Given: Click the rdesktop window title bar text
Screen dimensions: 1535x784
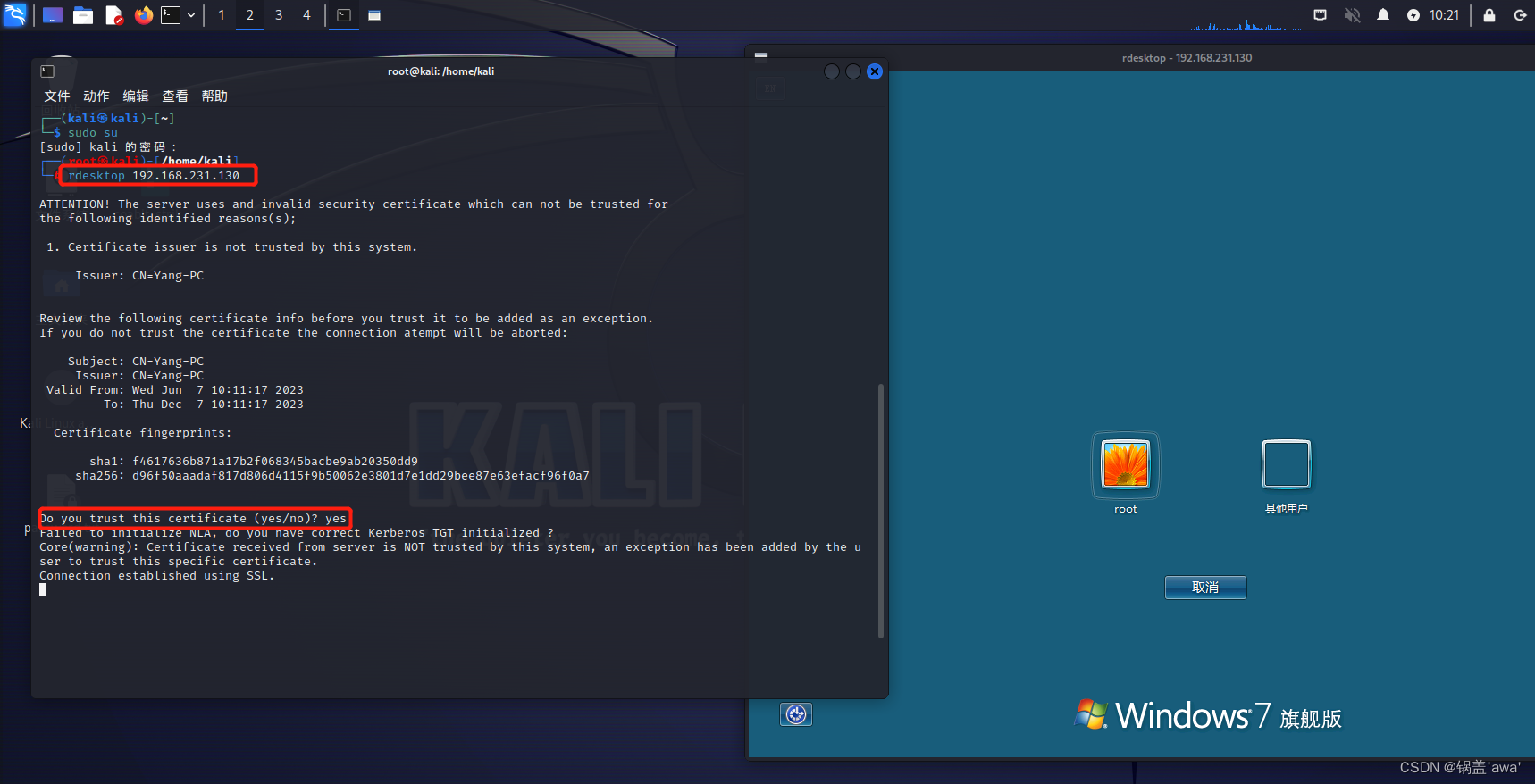Looking at the screenshot, I should click(x=1187, y=58).
